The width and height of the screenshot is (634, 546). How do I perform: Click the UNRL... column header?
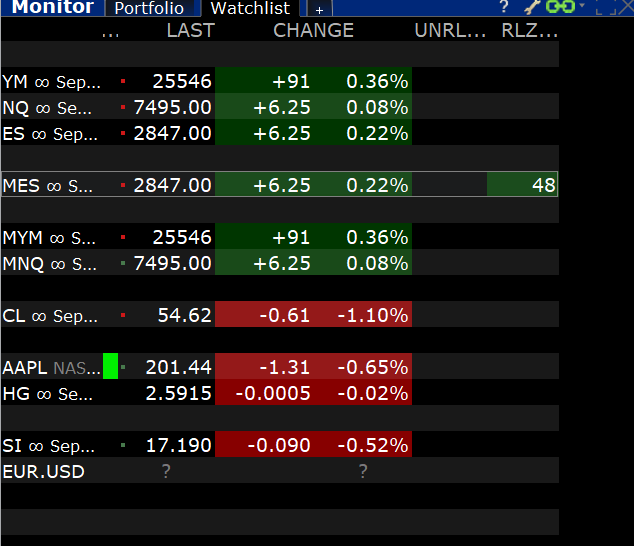(450, 30)
